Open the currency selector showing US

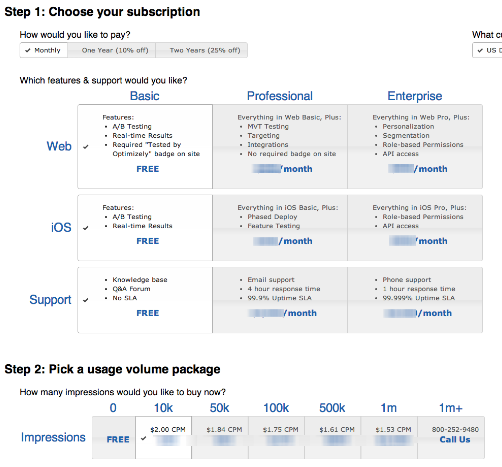[x=487, y=50]
